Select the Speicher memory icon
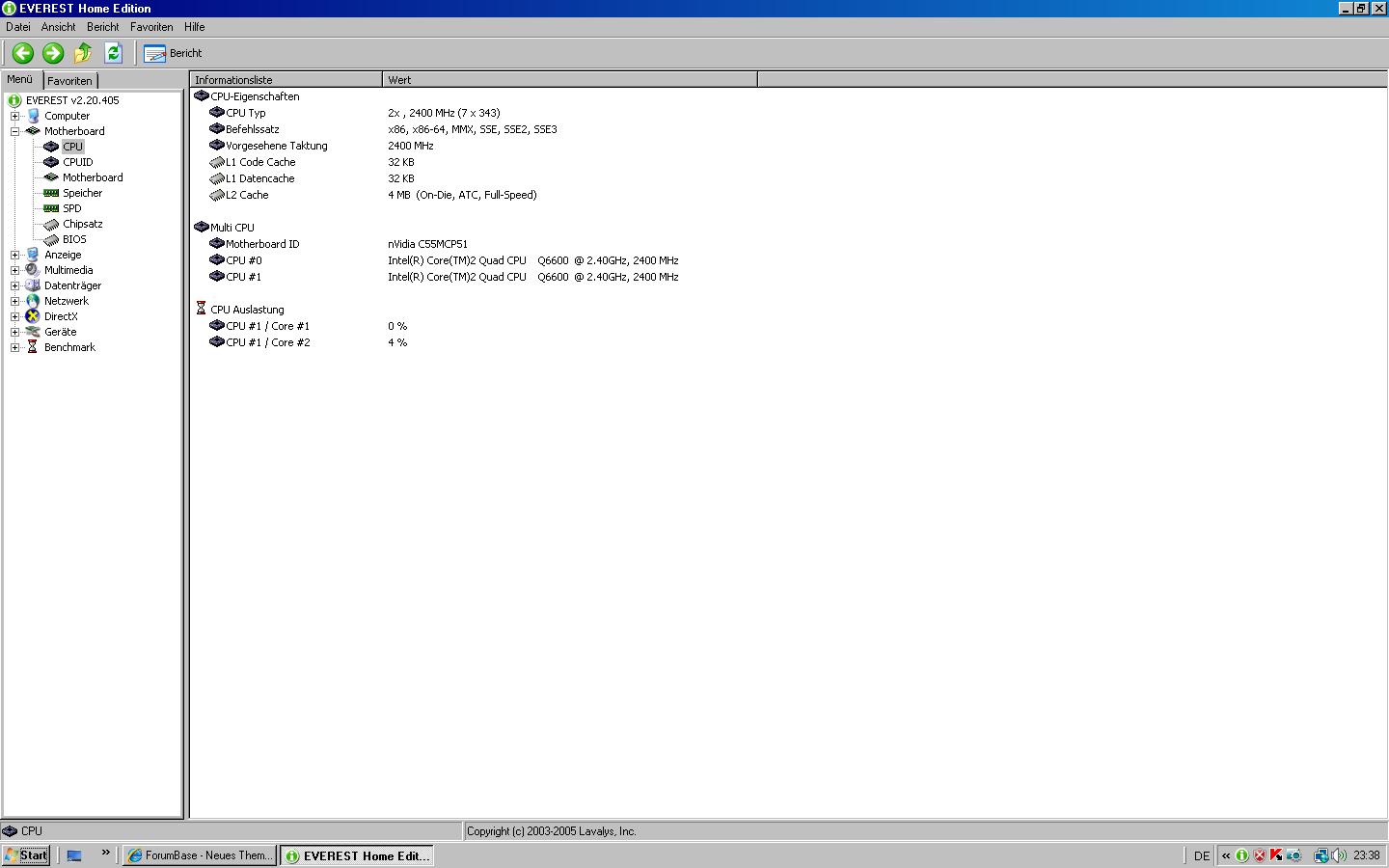This screenshot has height=868, width=1389. (51, 193)
